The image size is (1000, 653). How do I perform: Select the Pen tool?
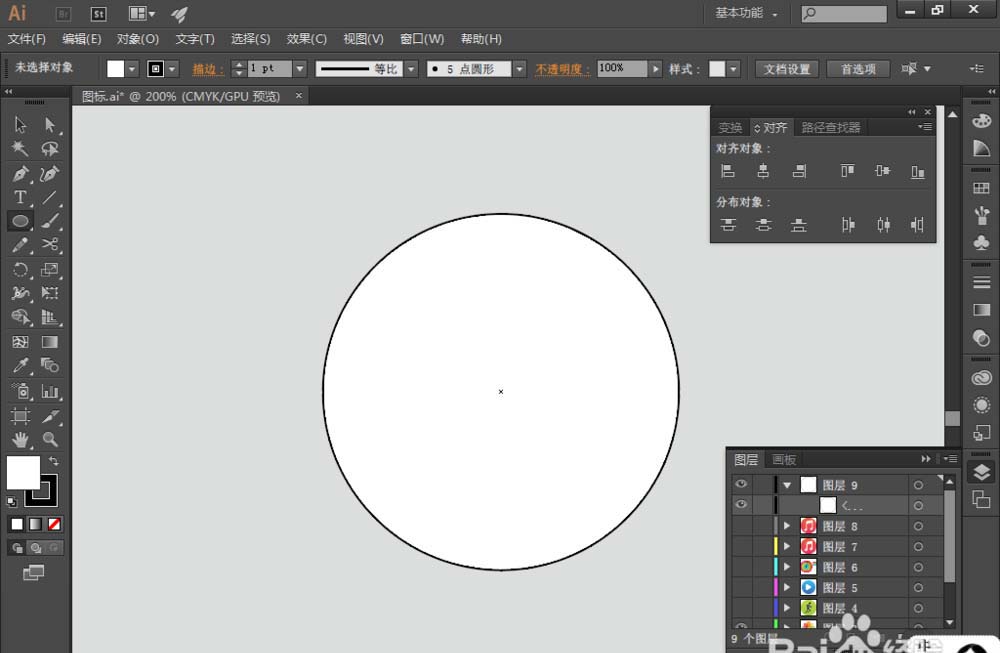click(x=20, y=174)
